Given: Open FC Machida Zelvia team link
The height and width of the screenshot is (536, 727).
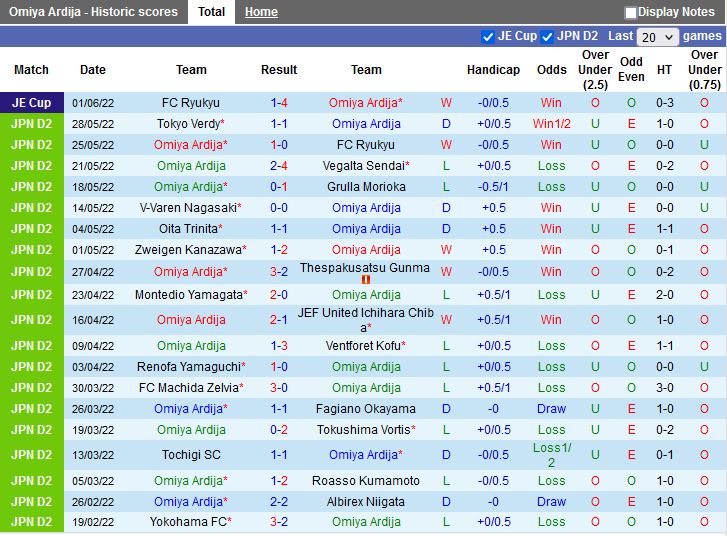Looking at the screenshot, I should pyautogui.click(x=191, y=387).
